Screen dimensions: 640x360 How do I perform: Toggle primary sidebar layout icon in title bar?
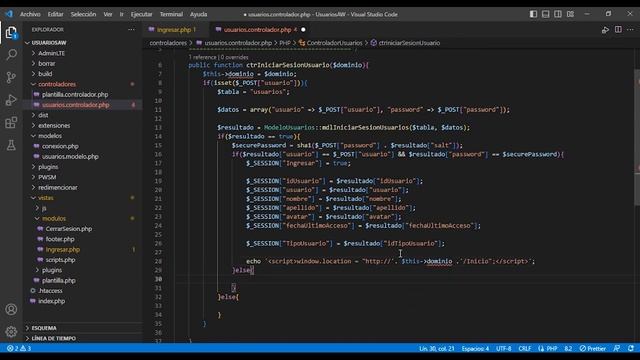(x=533, y=14)
